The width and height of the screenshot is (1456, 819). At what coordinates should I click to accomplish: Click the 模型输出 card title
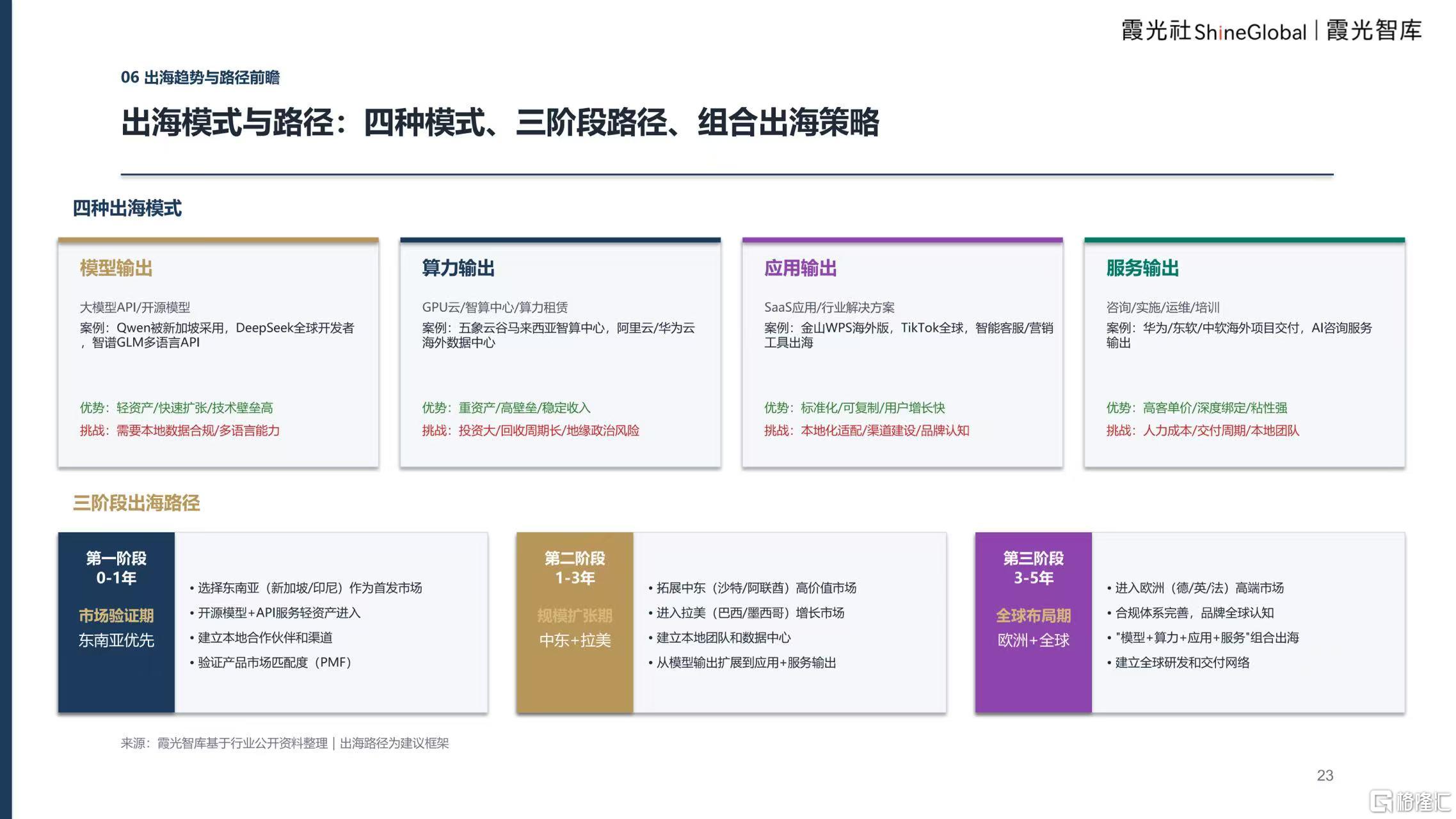pyautogui.click(x=116, y=268)
